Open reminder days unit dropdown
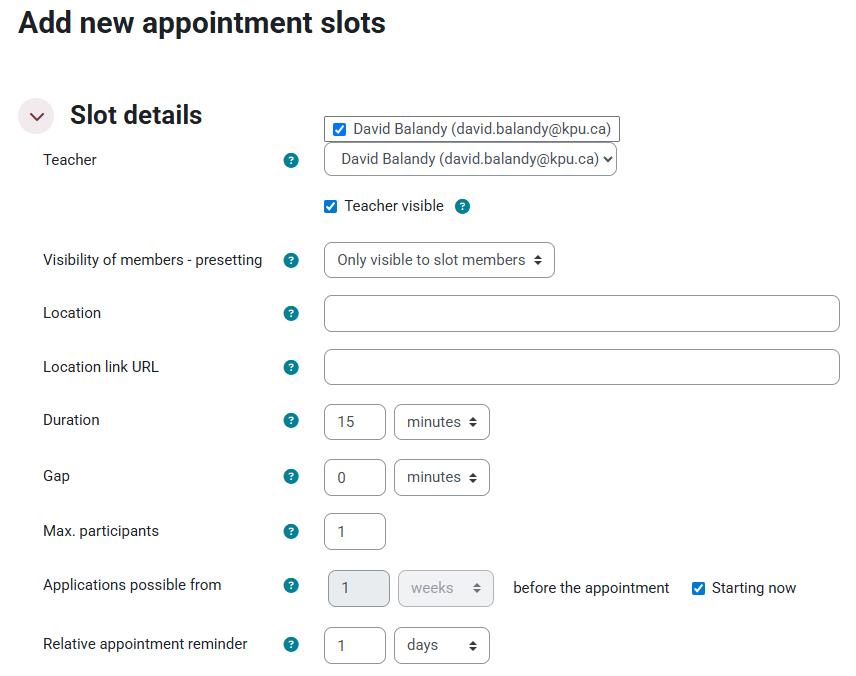 442,645
